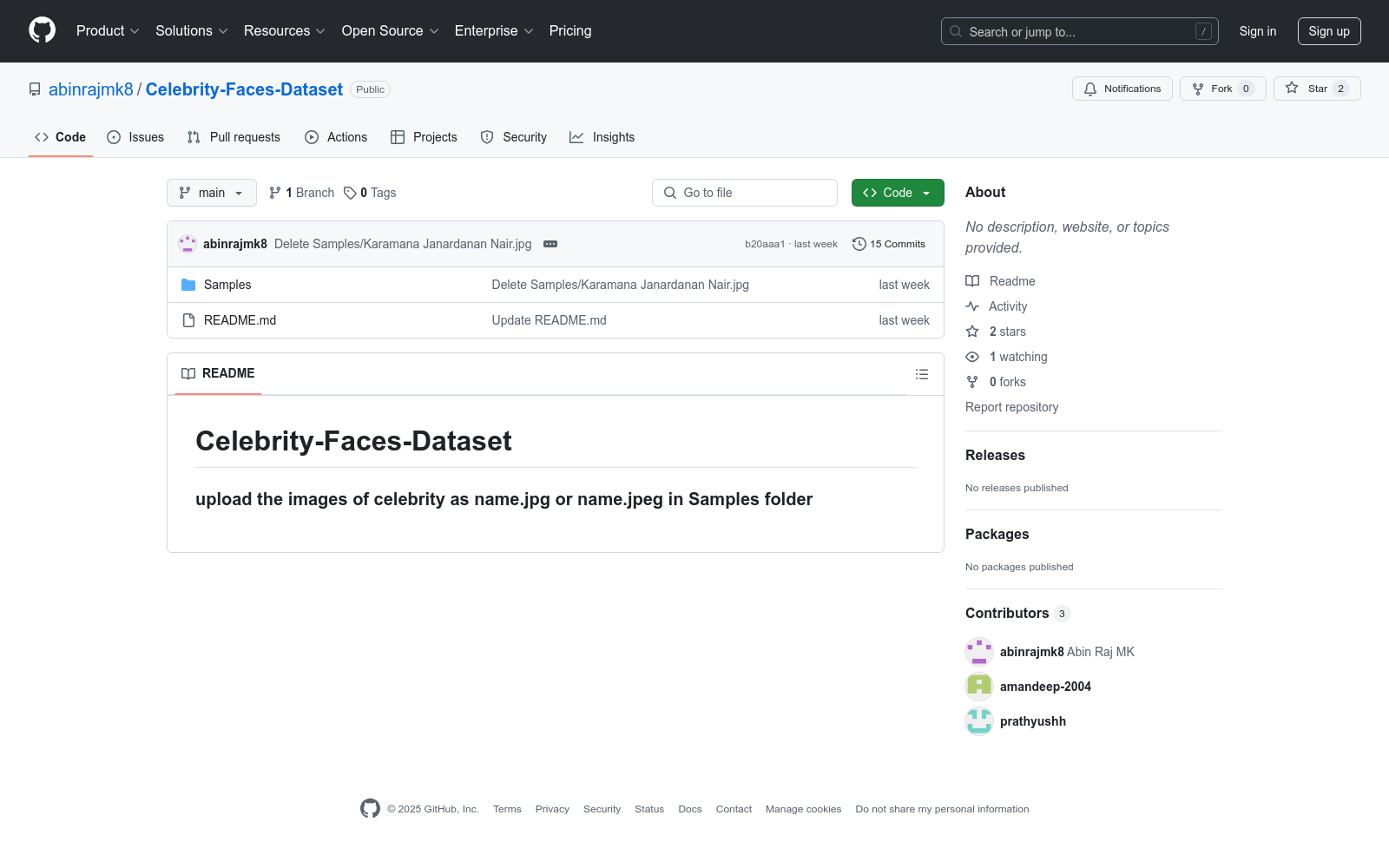
Task: Click the GitHub logo in the footer
Action: [x=370, y=809]
